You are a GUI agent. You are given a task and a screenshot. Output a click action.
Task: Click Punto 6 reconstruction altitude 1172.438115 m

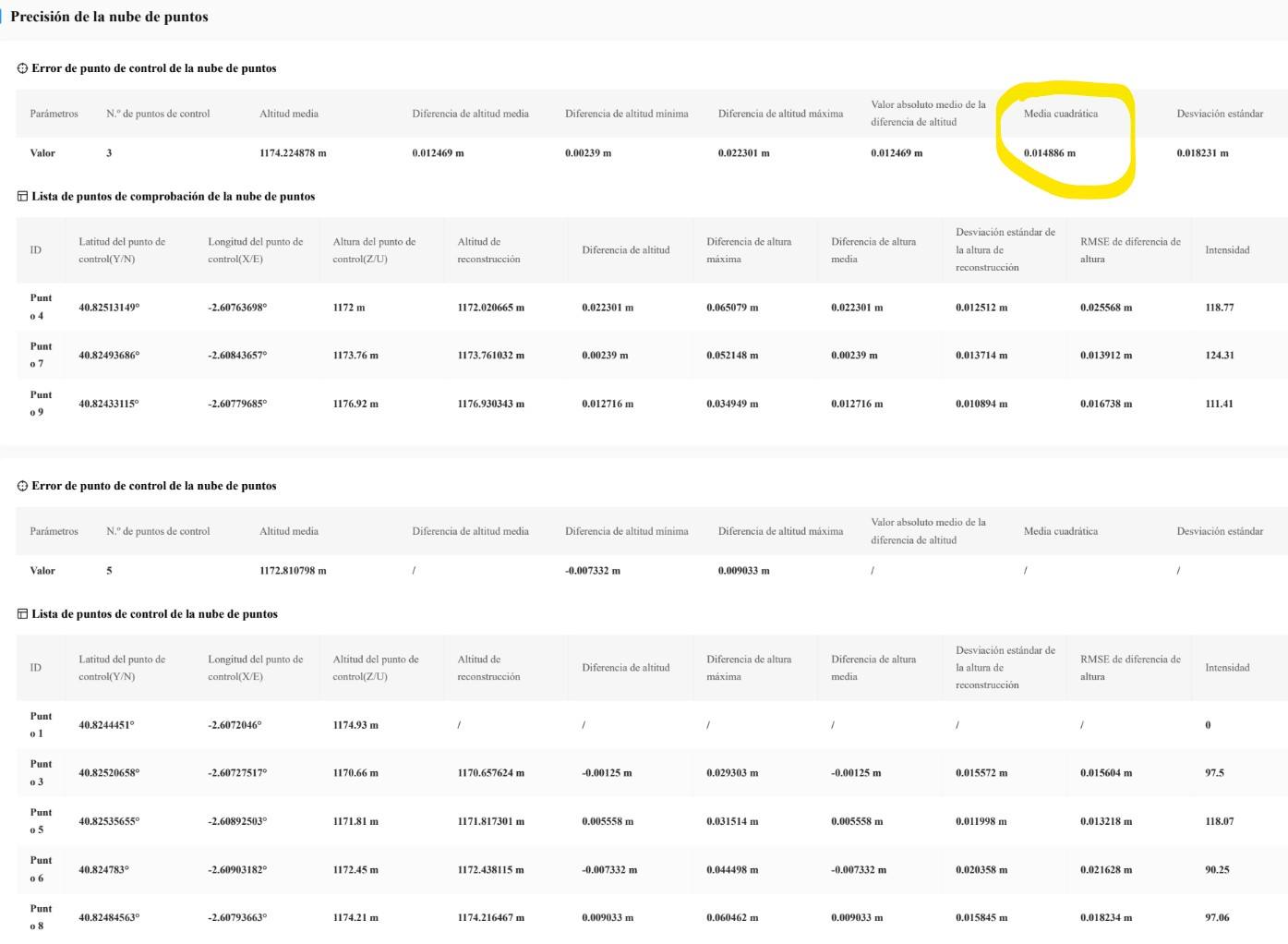pyautogui.click(x=490, y=870)
